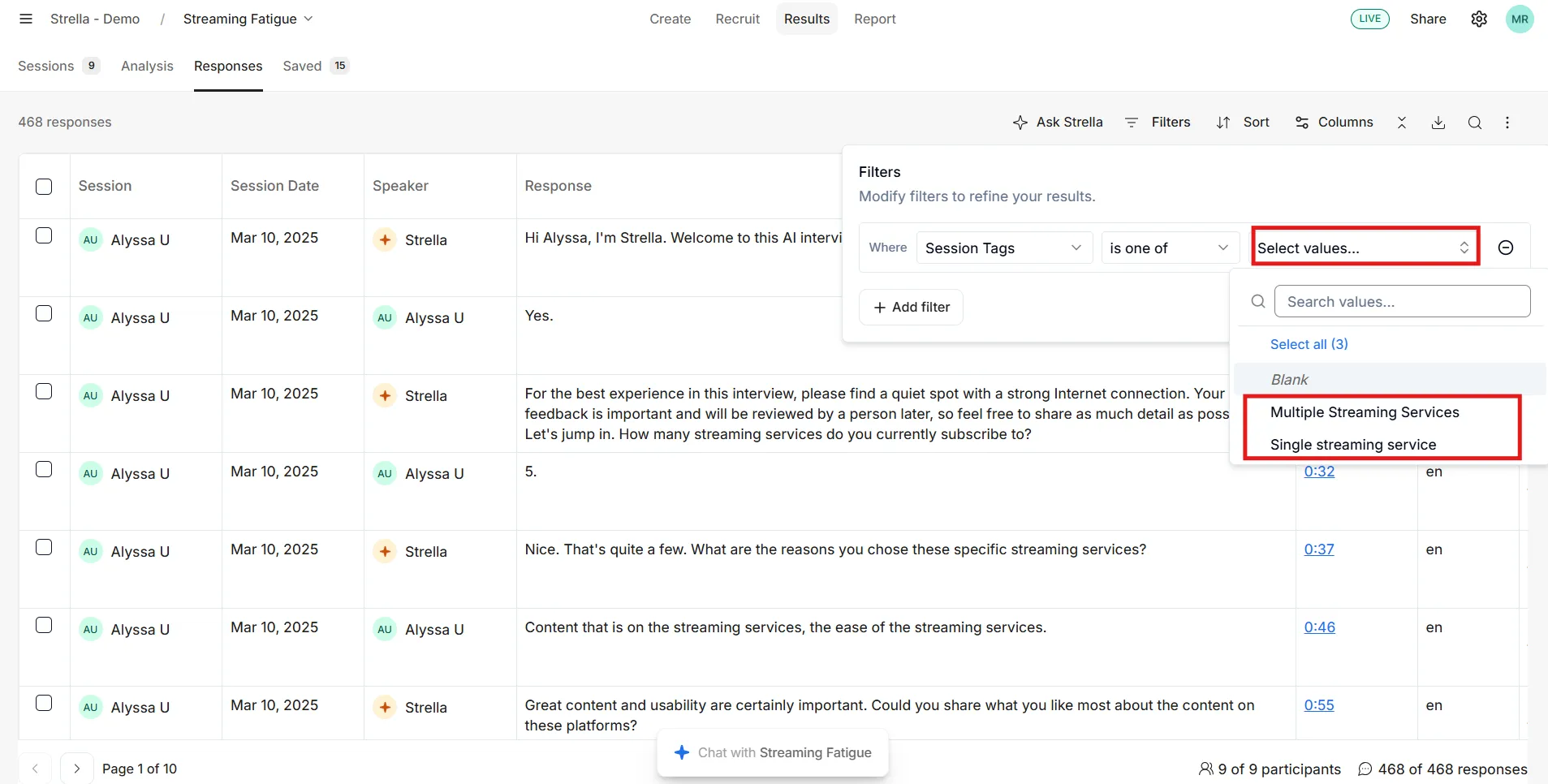This screenshot has width=1548, height=784.
Task: Click the MR user avatar
Action: [x=1520, y=19]
